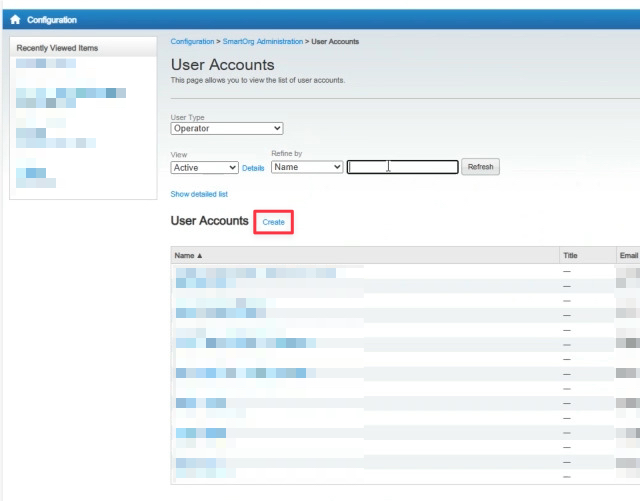
Task: Go to the SmartOrg Administration breadcrumb
Action: [x=260, y=42]
